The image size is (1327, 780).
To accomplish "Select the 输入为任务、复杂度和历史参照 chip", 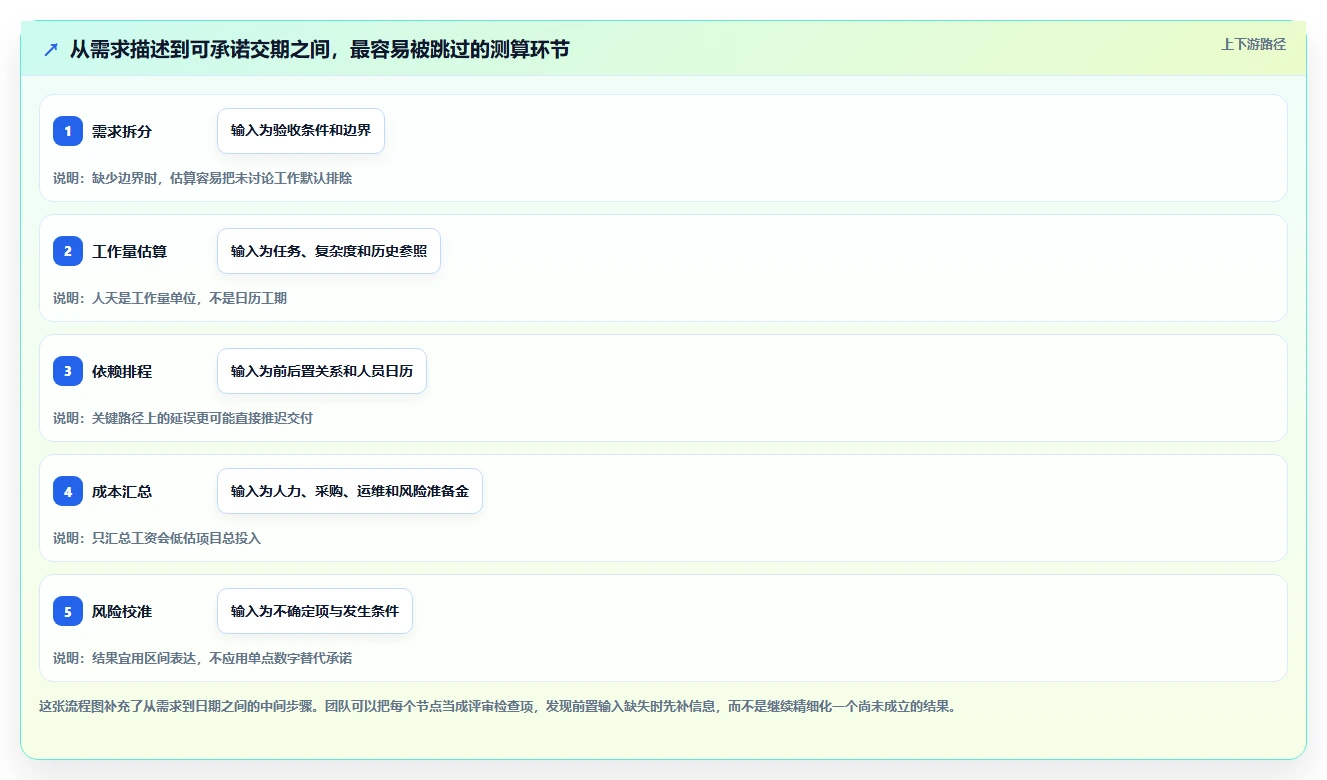I will point(329,251).
